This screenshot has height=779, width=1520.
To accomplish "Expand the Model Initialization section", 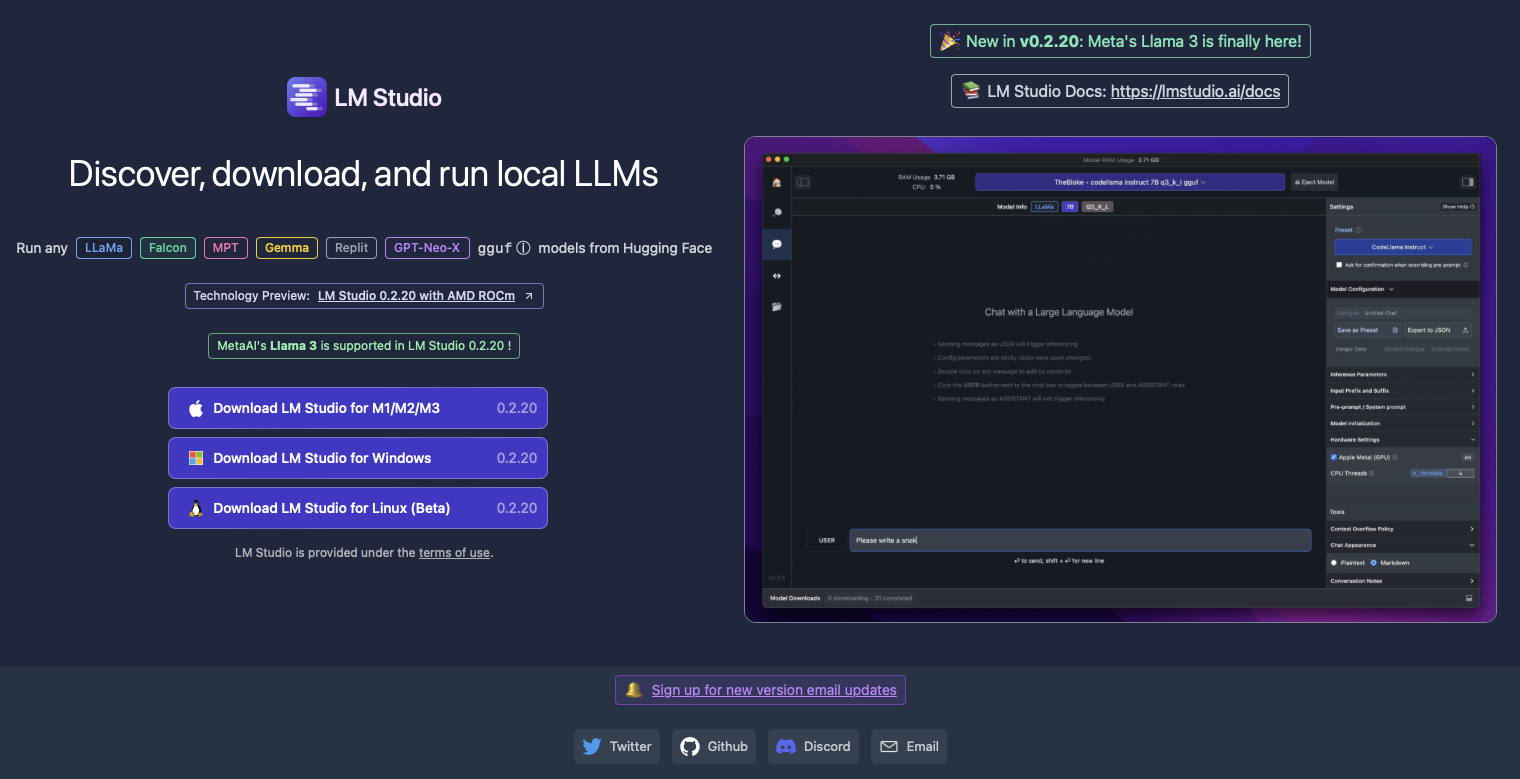I will 1402,423.
